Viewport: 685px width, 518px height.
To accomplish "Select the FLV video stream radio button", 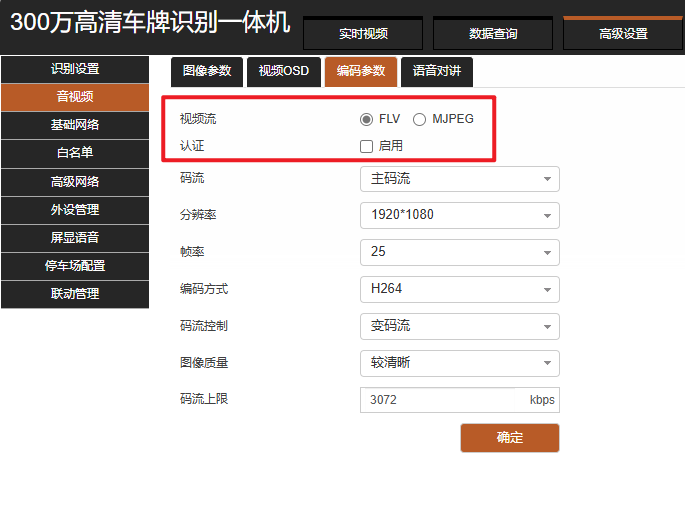I will (366, 119).
